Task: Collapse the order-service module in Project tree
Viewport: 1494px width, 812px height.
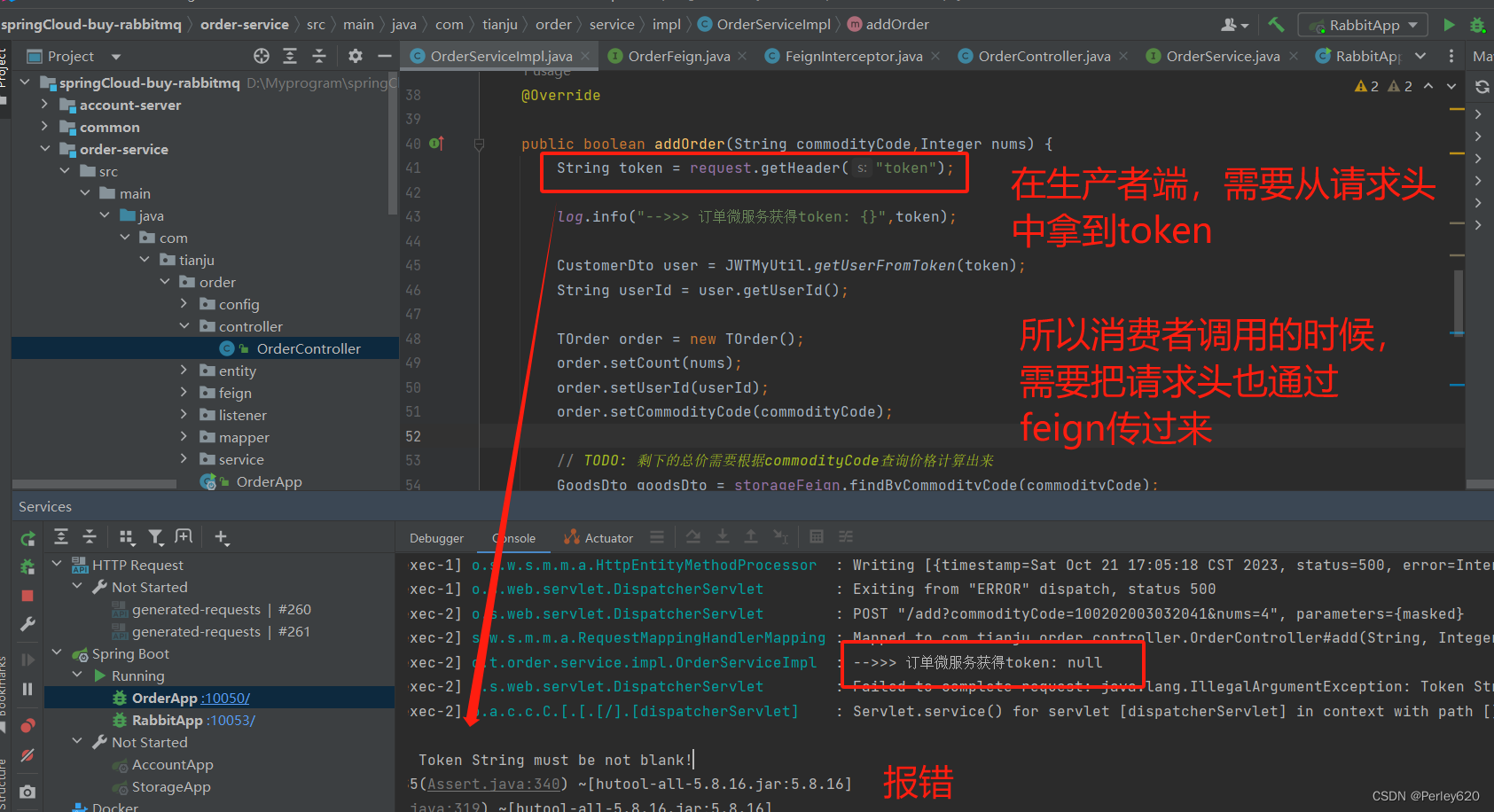Action: click(x=45, y=149)
